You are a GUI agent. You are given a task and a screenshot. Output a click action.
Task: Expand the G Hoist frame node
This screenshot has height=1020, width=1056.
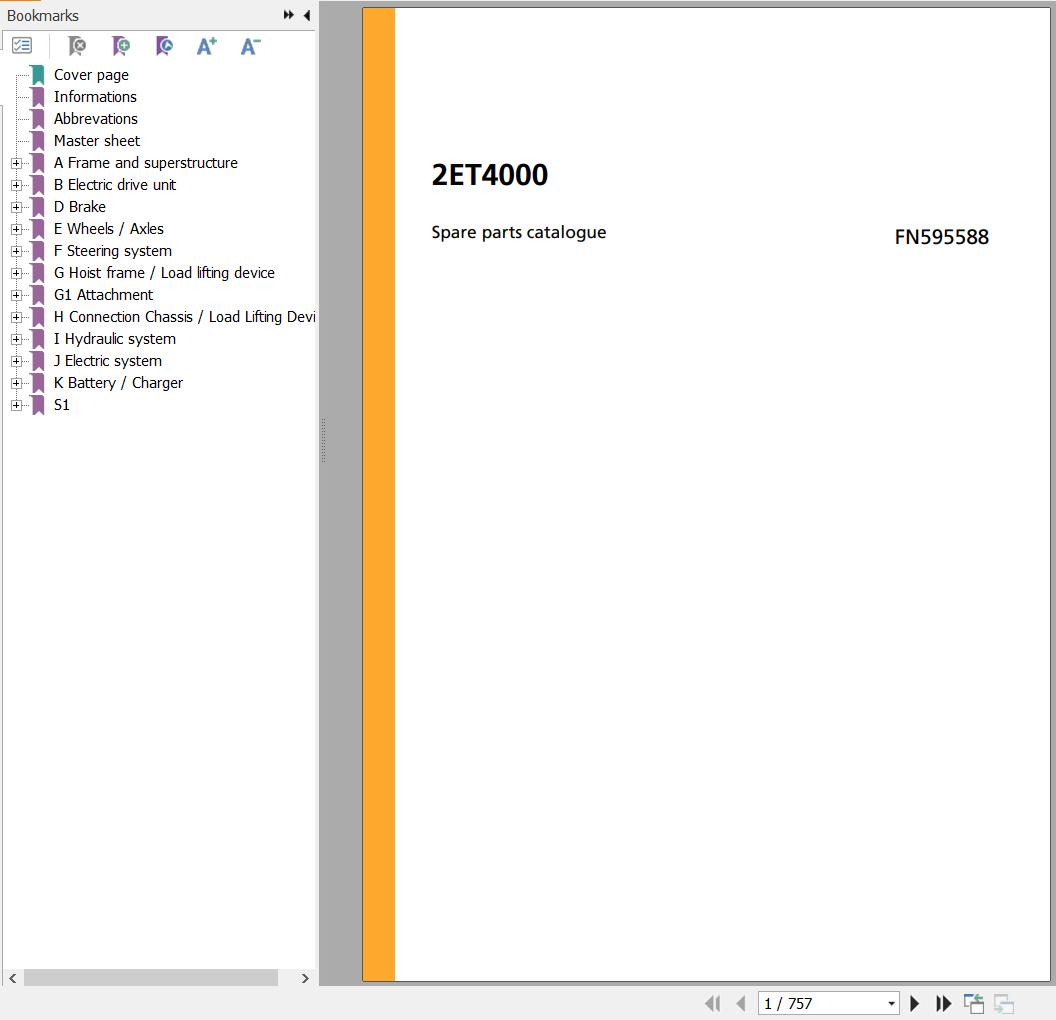[x=16, y=273]
